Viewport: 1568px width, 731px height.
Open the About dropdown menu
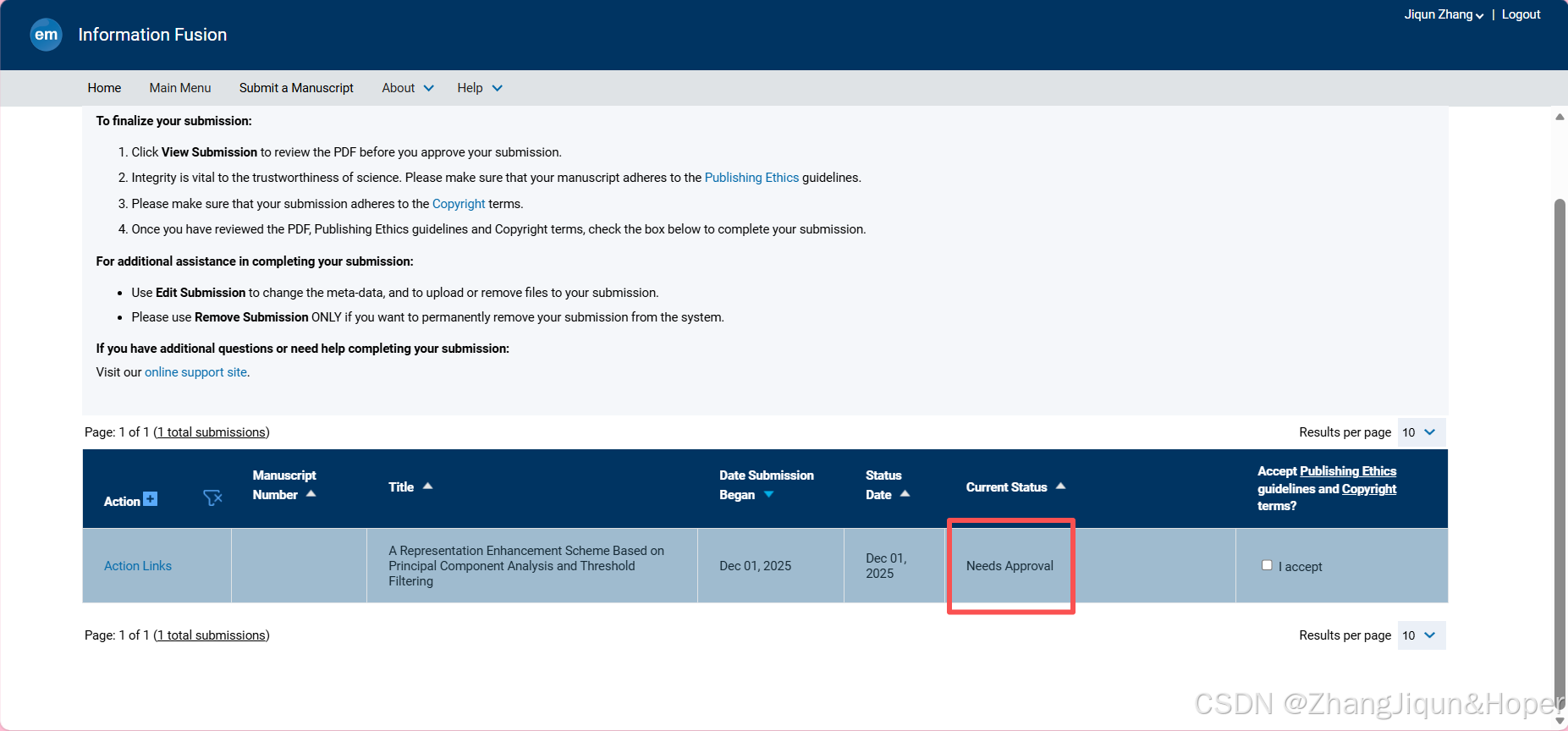408,88
